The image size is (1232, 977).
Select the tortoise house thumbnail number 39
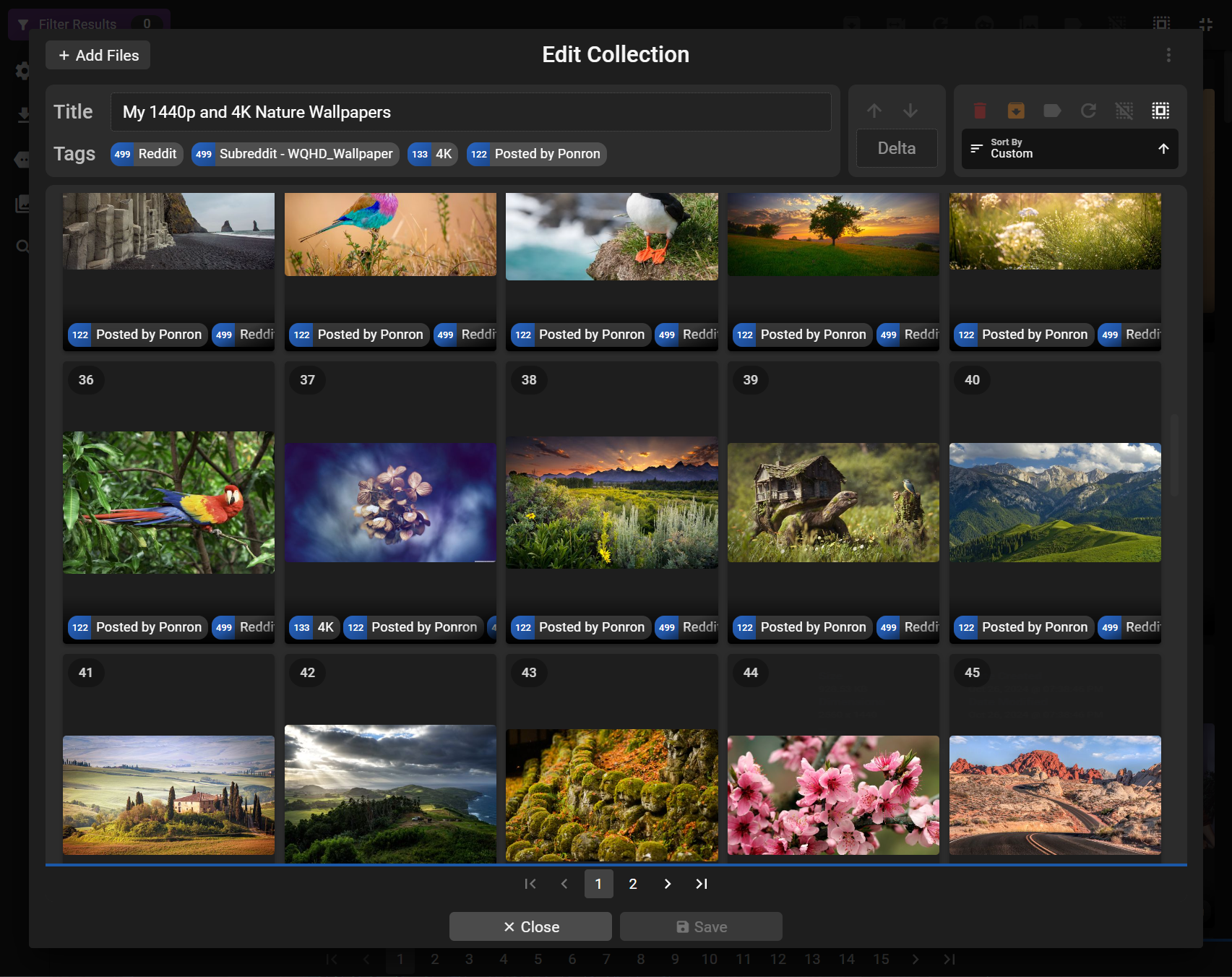(x=833, y=503)
